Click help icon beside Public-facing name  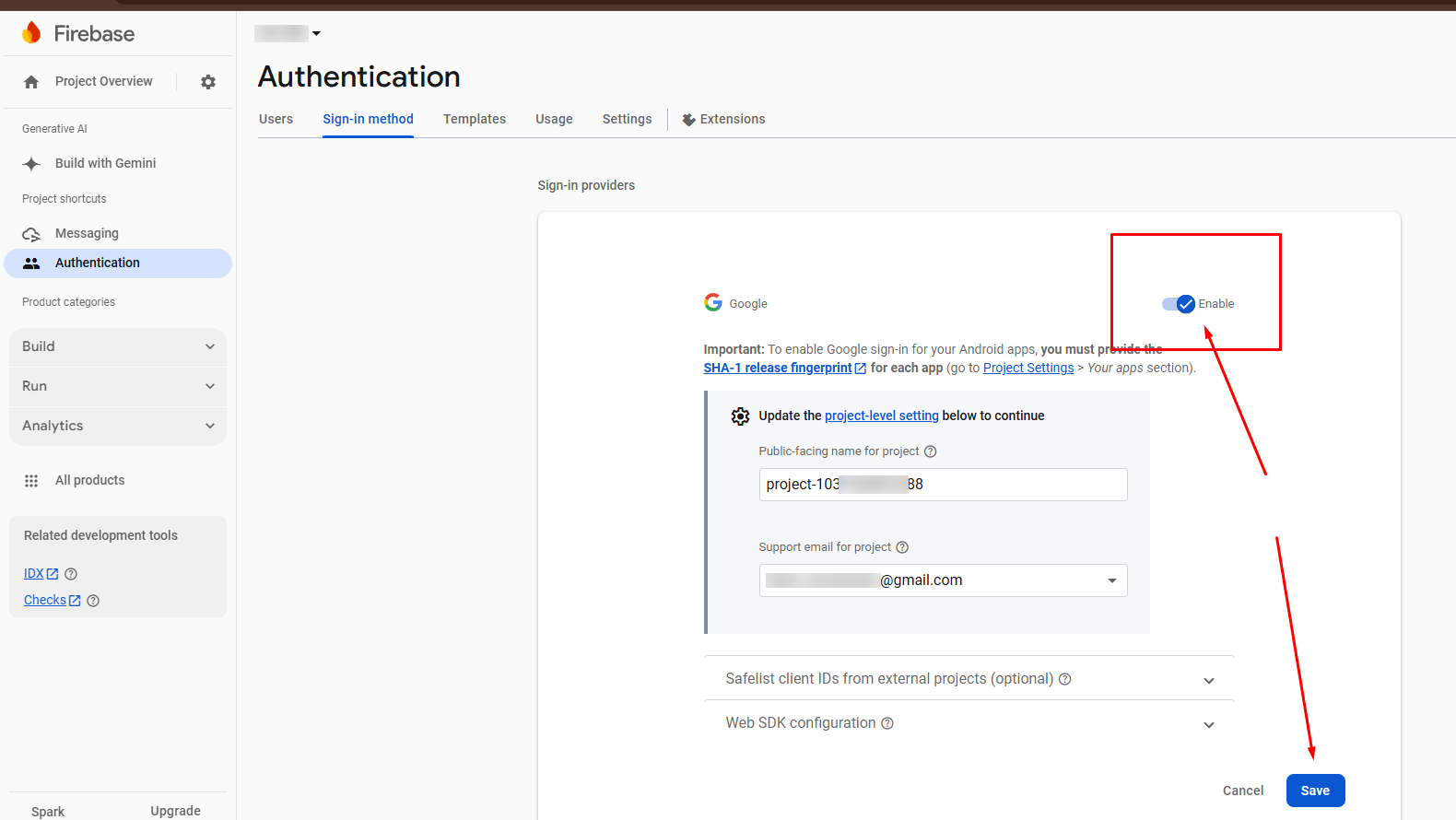[x=930, y=451]
